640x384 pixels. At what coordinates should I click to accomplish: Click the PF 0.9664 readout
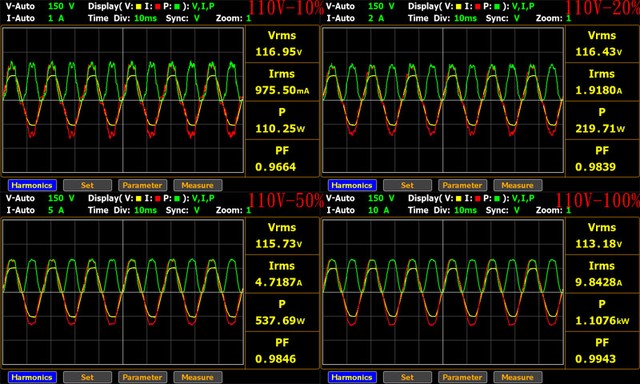coord(276,167)
